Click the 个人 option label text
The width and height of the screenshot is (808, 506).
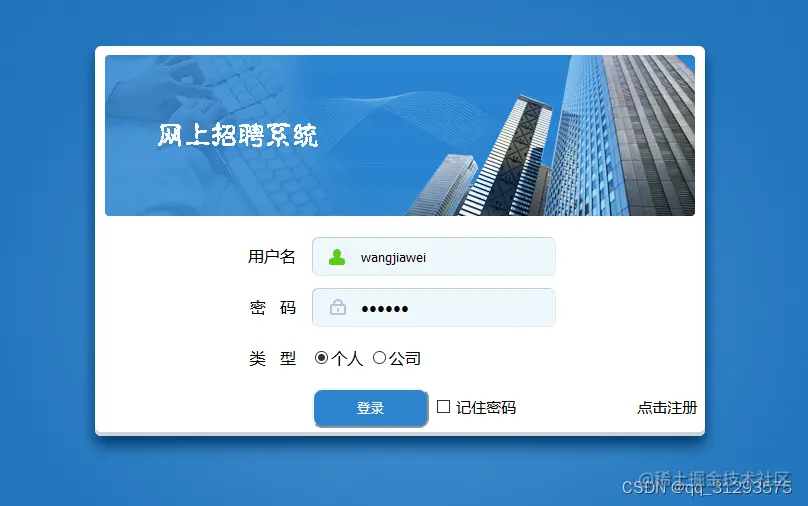347,359
